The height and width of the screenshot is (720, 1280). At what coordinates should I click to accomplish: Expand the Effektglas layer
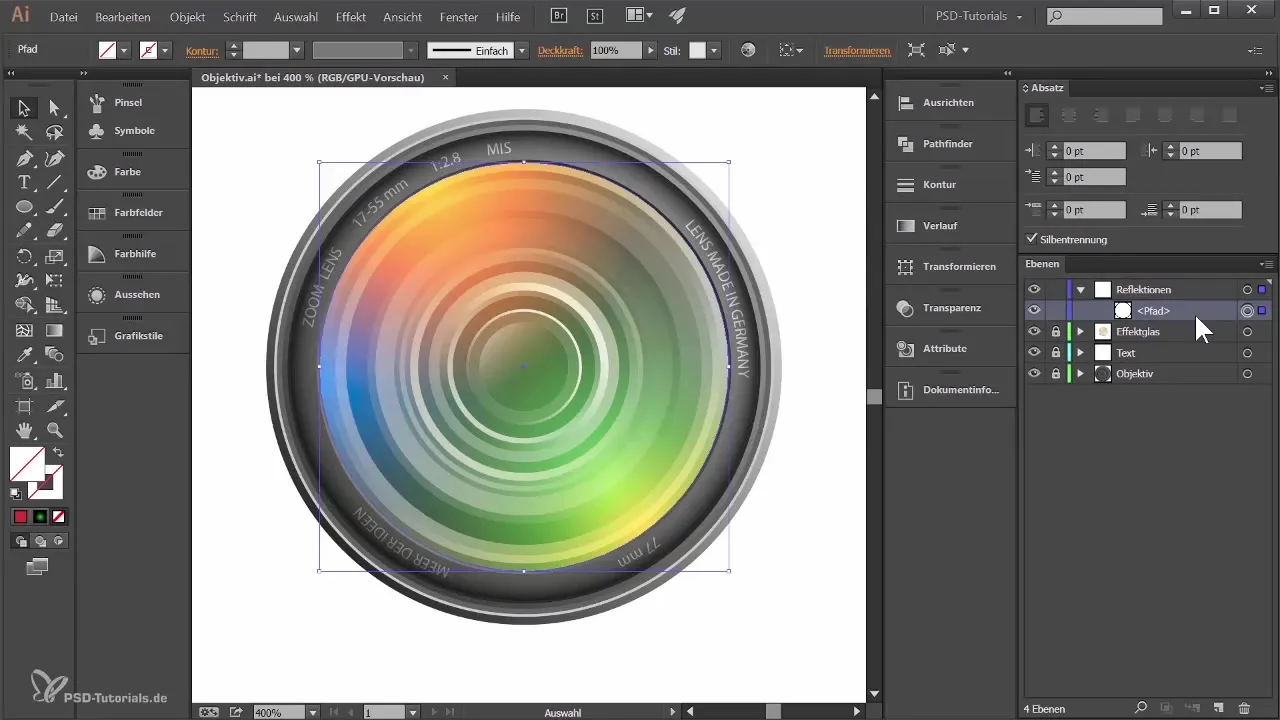point(1080,332)
